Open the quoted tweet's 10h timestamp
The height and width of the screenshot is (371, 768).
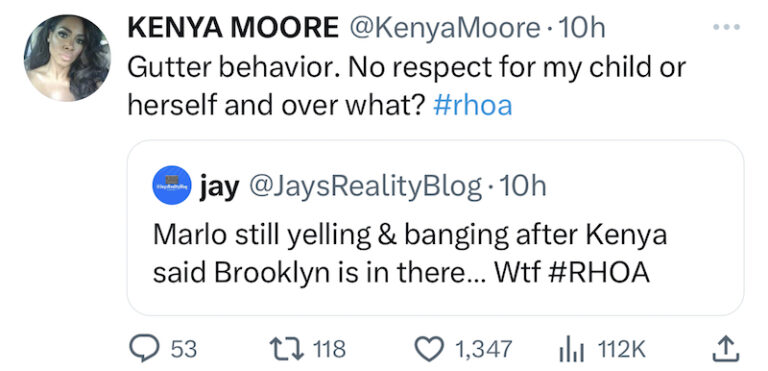(x=522, y=186)
